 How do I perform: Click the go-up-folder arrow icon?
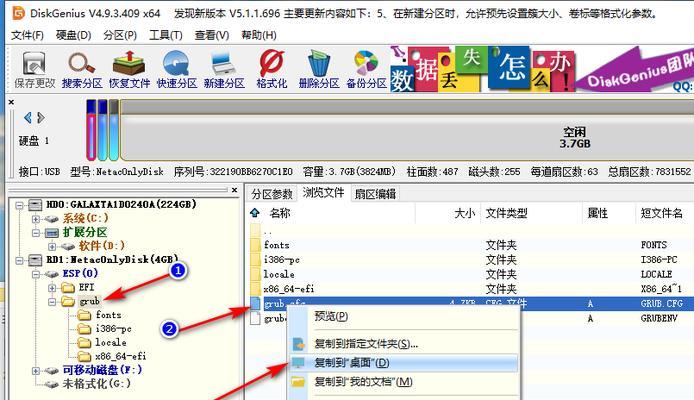click(x=255, y=213)
